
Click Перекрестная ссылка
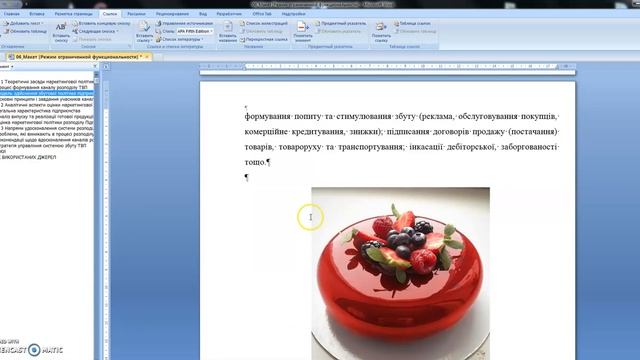[264, 40]
